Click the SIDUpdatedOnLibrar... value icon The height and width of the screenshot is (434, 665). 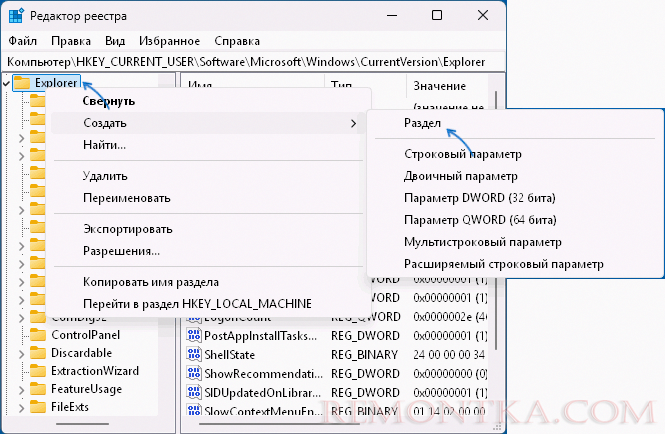[x=194, y=392]
